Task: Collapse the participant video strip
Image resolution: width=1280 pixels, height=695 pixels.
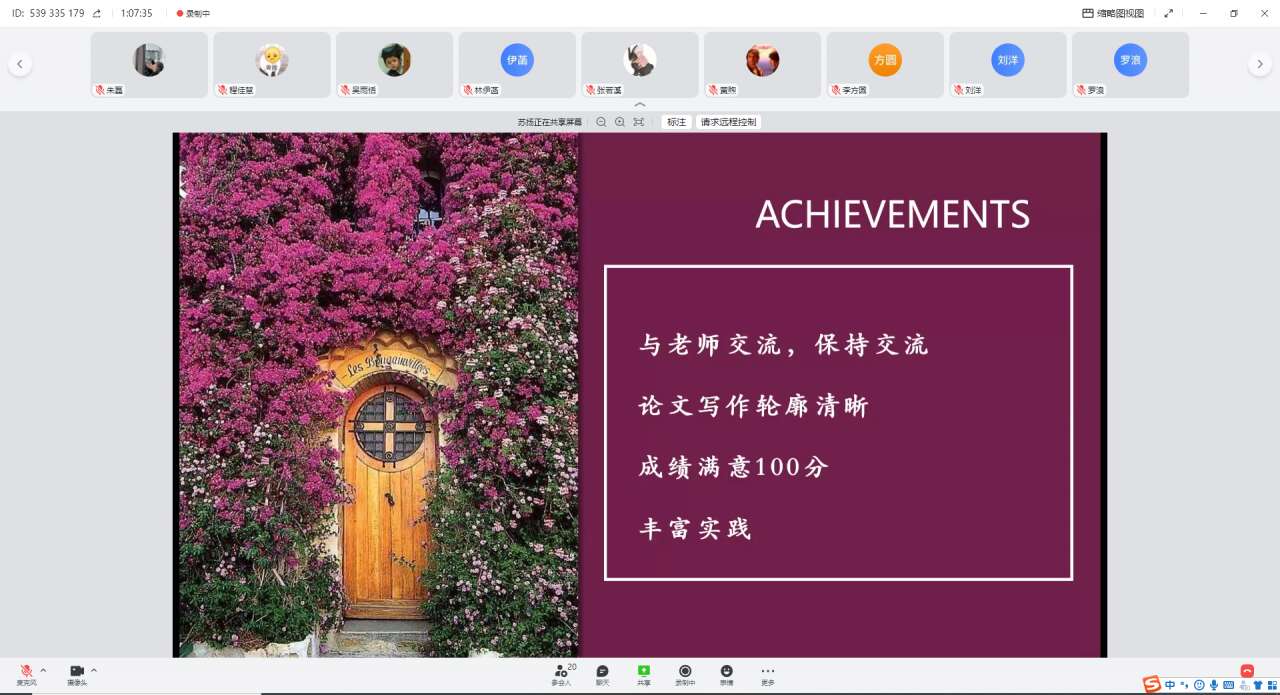Action: [640, 104]
